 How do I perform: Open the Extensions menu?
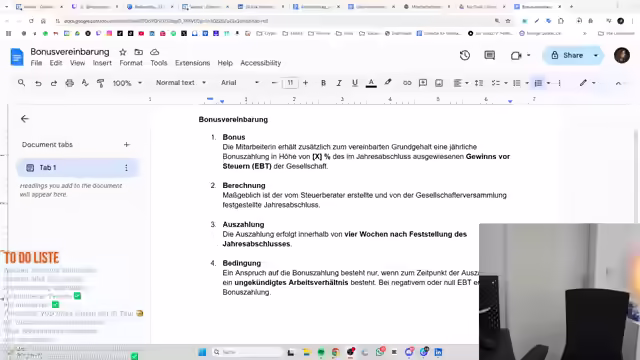pyautogui.click(x=192, y=63)
